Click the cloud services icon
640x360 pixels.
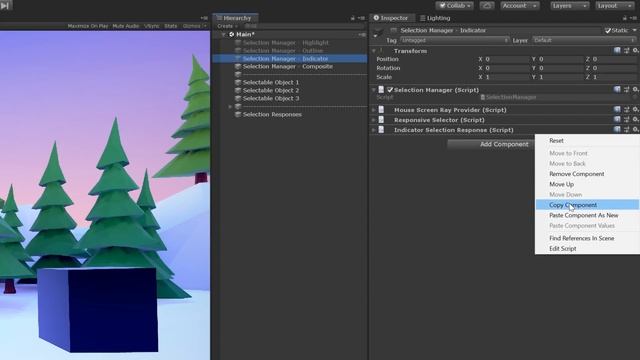pyautogui.click(x=487, y=6)
